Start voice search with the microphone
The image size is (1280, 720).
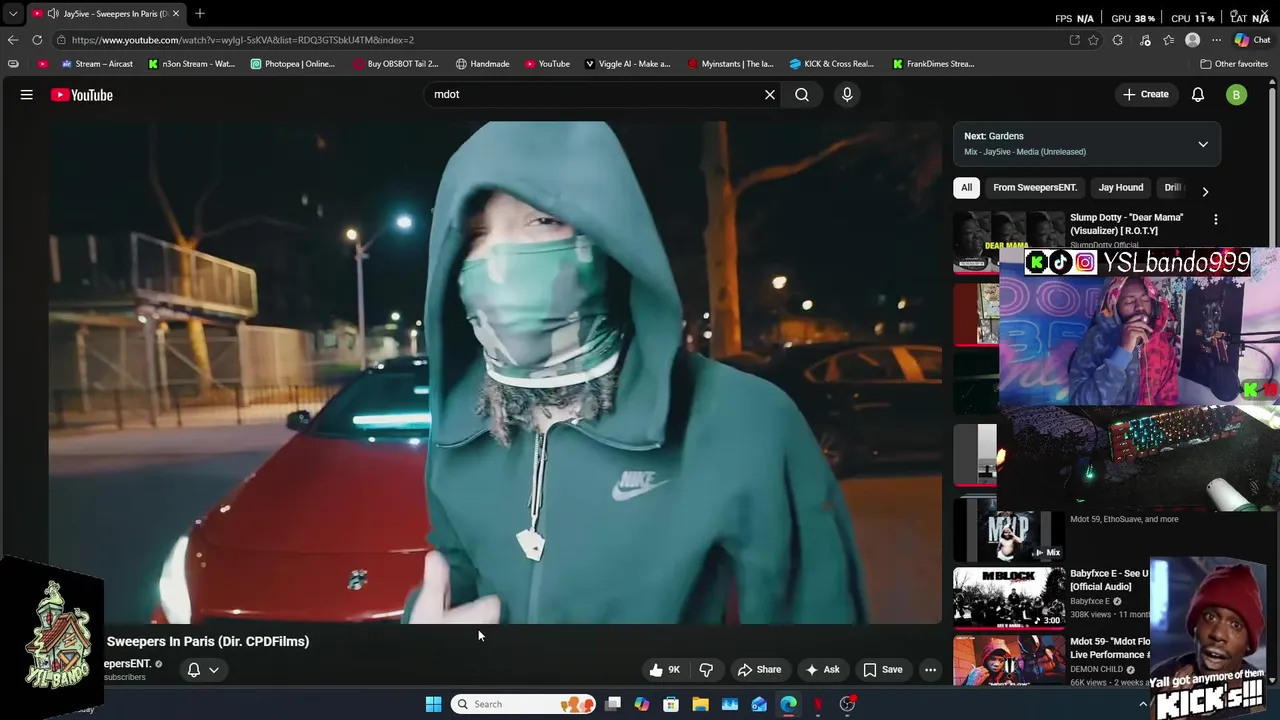click(847, 94)
